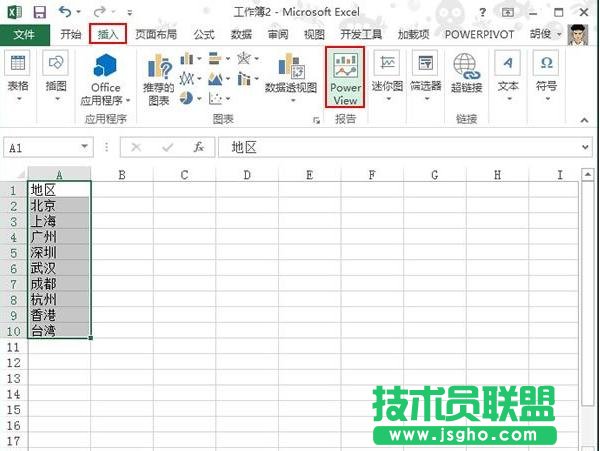Switch to the 开始 (Home) tab
The width and height of the screenshot is (600, 451).
point(70,34)
